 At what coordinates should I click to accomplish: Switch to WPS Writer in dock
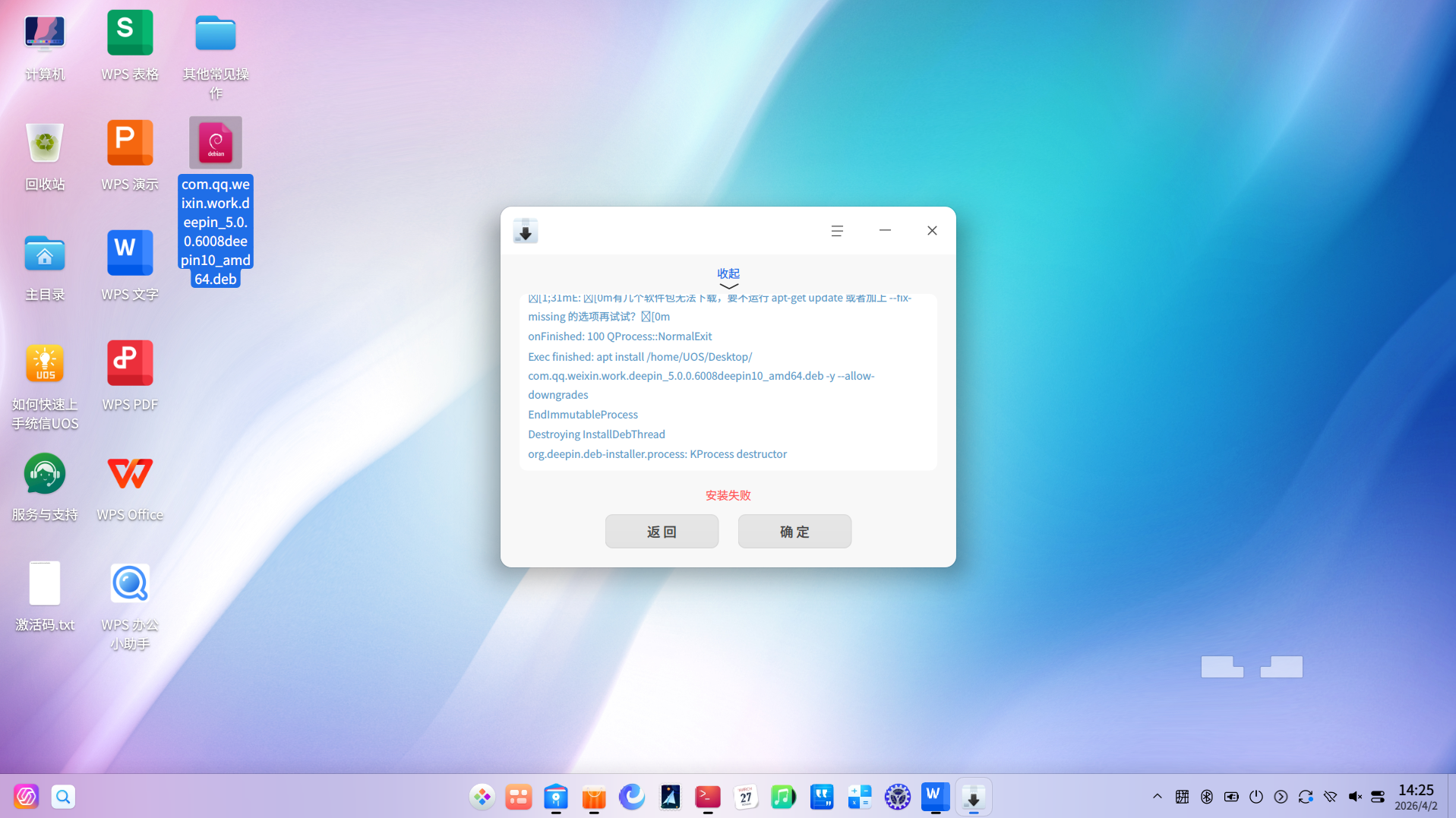point(936,796)
